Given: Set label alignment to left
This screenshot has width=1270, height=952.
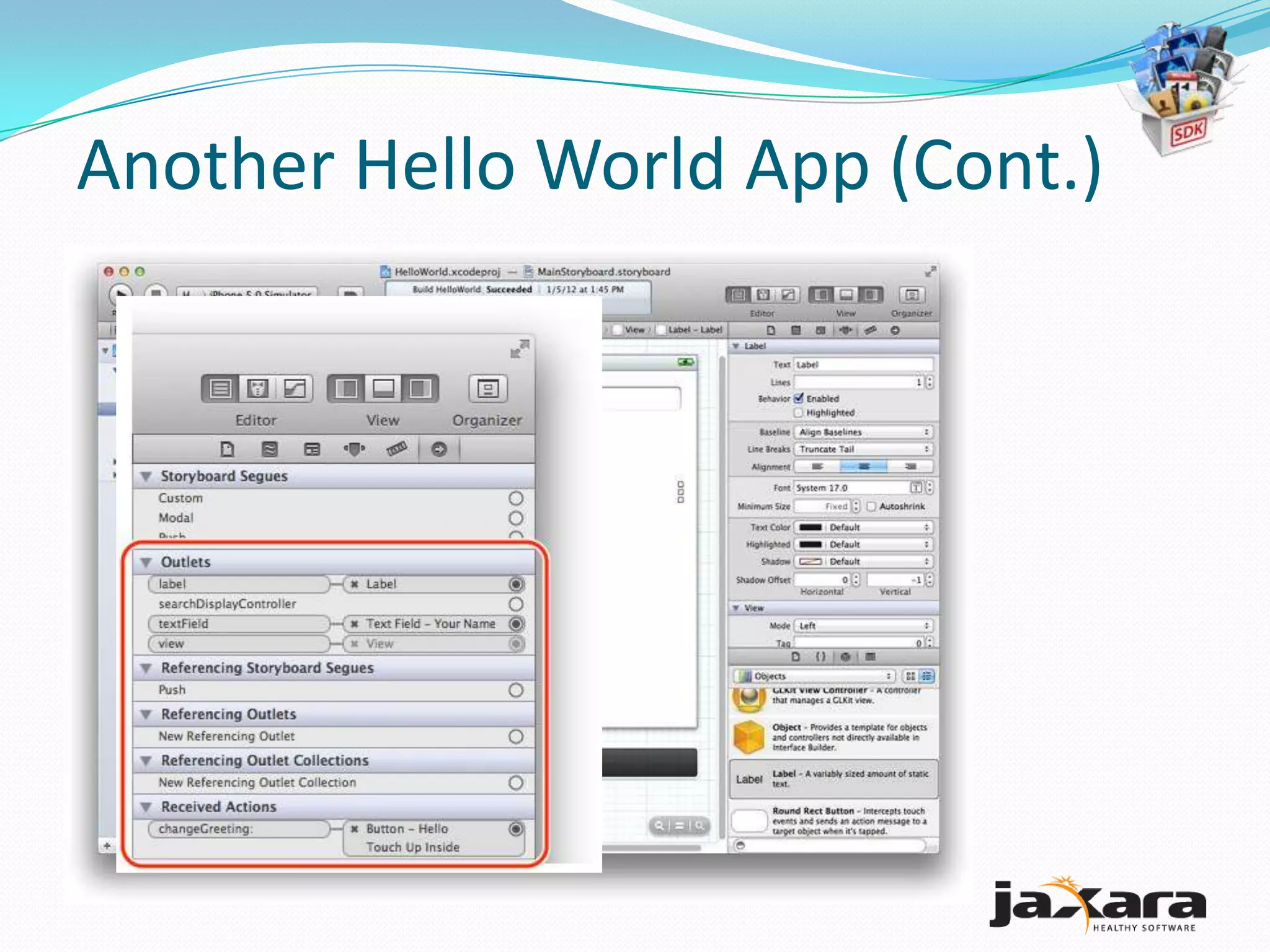Looking at the screenshot, I should coord(817,467).
